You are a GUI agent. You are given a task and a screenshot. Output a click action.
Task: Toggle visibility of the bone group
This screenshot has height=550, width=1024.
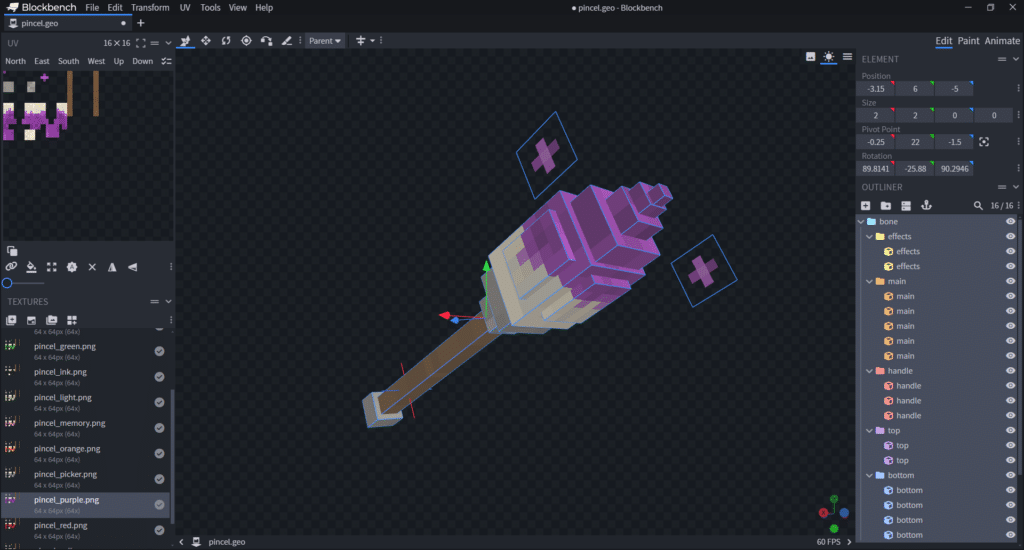[1010, 221]
